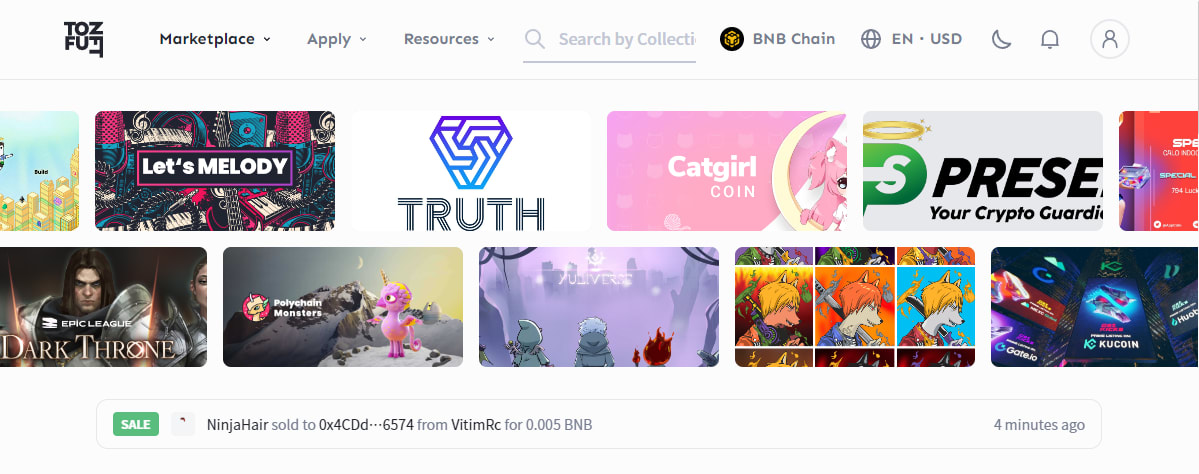Open EN · USD language currency selector
The width and height of the screenshot is (1199, 474).
911,39
